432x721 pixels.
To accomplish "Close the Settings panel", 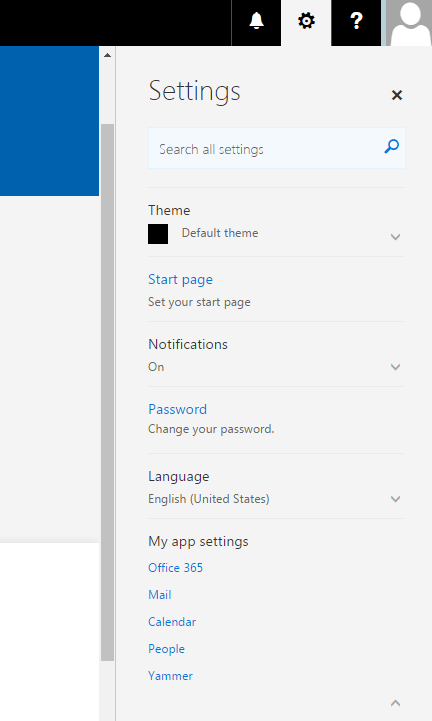I will (397, 95).
